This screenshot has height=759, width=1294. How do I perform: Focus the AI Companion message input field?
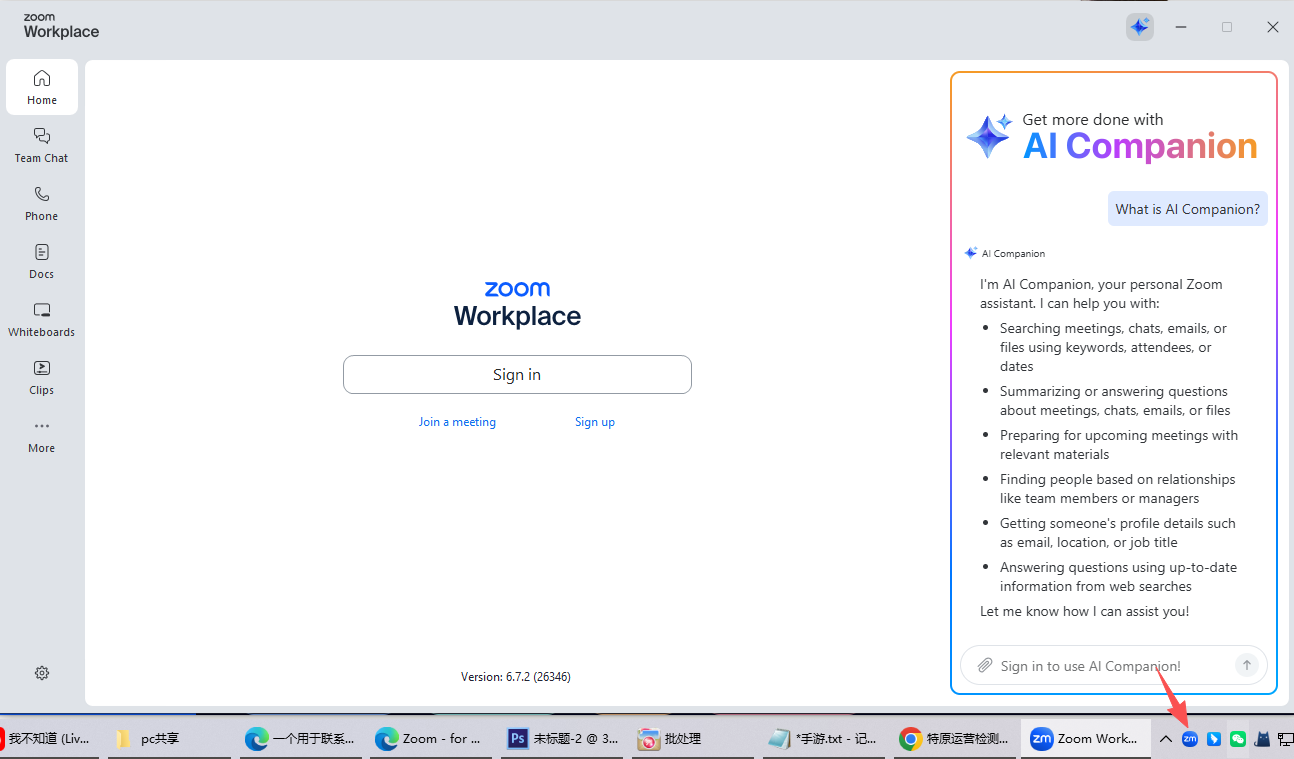click(1113, 665)
